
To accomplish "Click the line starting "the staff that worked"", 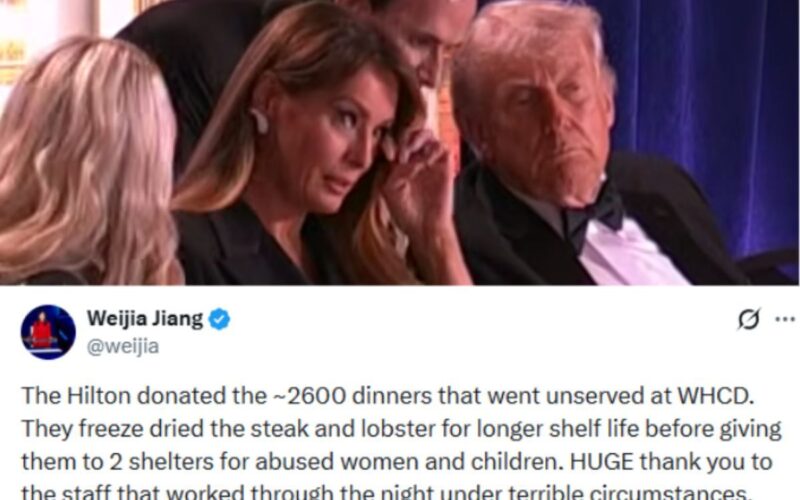I will (386, 492).
